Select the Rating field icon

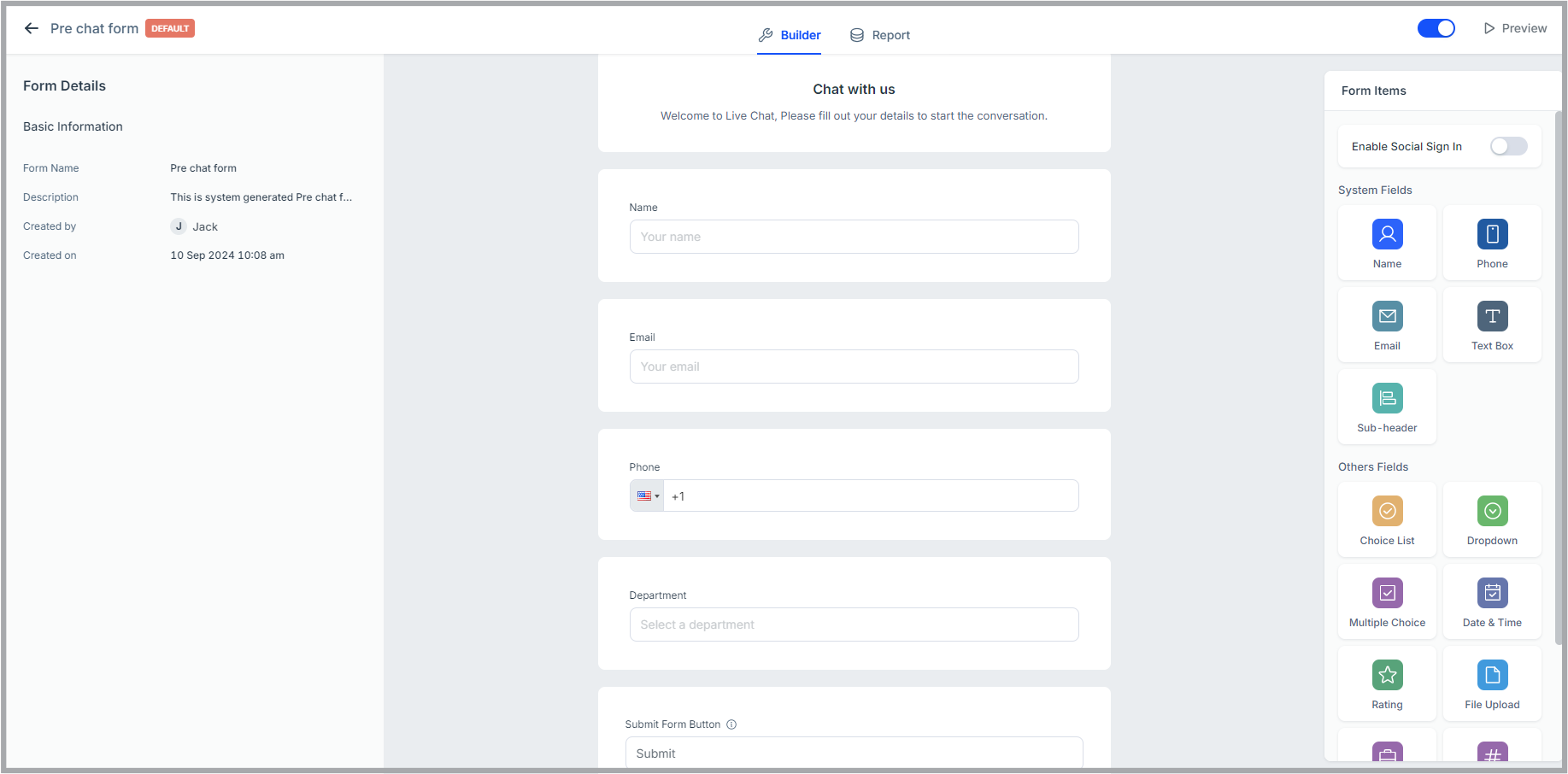coord(1387,683)
